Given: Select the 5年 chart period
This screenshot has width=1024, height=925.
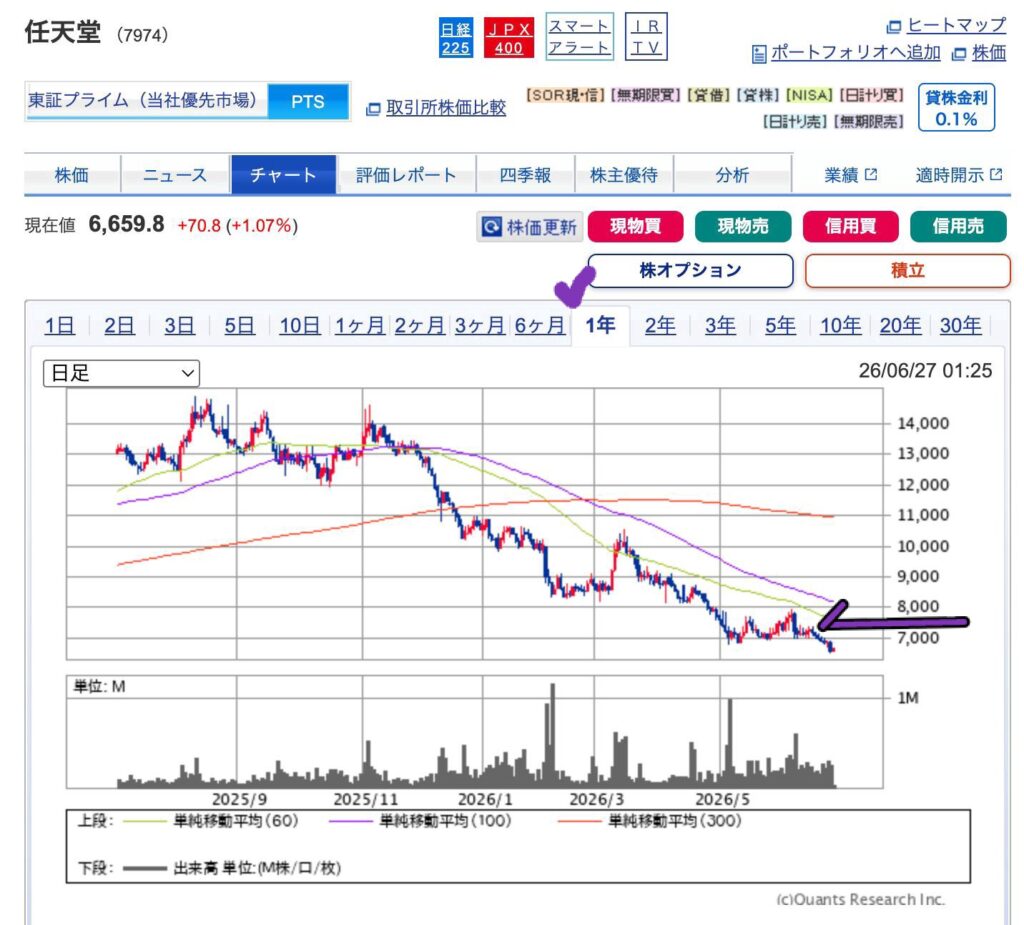Looking at the screenshot, I should coord(780,325).
